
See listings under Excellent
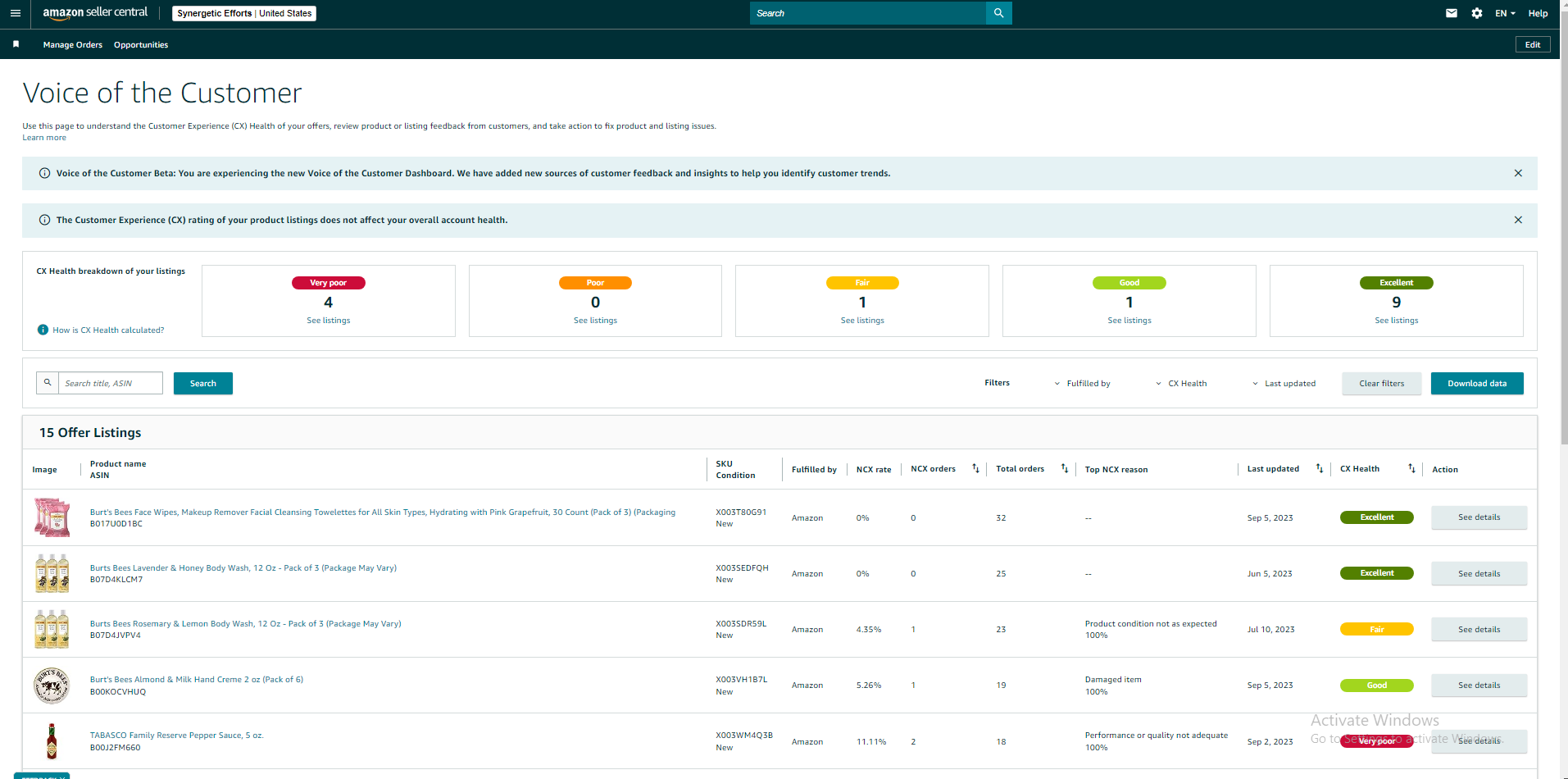point(1397,321)
